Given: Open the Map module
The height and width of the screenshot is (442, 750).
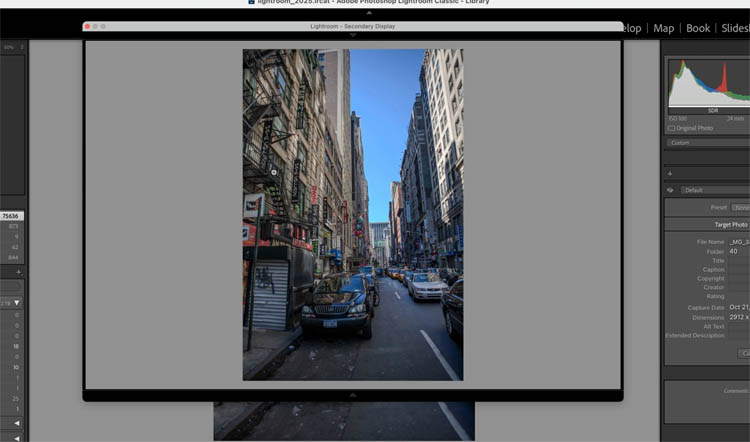Looking at the screenshot, I should (664, 28).
